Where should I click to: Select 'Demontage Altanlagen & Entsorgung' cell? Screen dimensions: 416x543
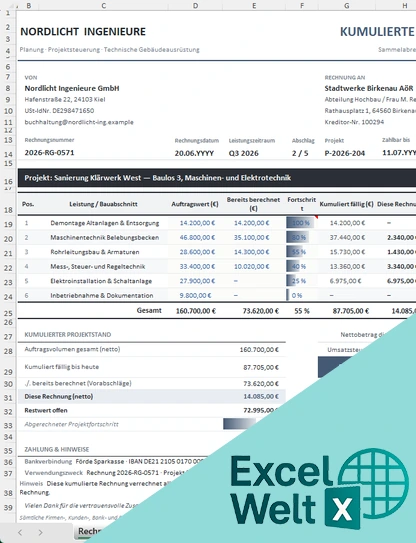pyautogui.click(x=105, y=223)
